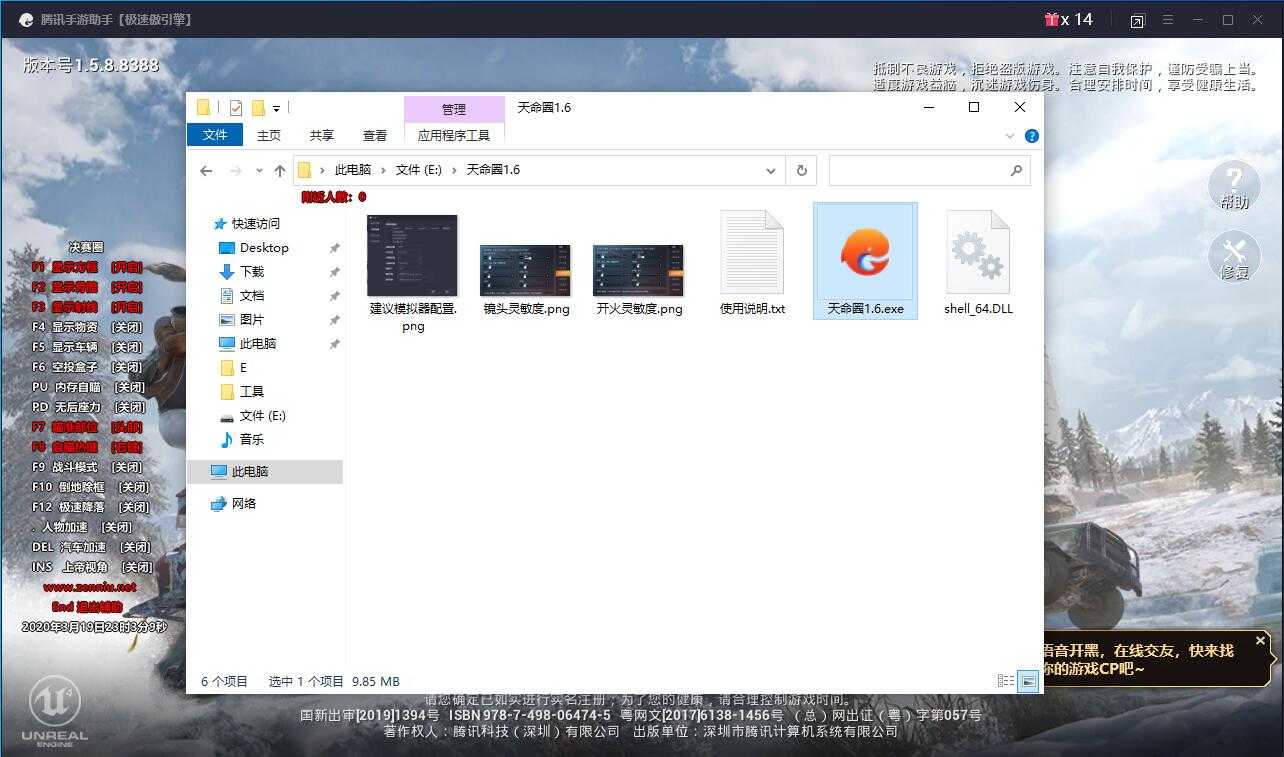
Task: Expand the chevron after 文件 (E:) in the address bar
Action: pyautogui.click(x=454, y=170)
